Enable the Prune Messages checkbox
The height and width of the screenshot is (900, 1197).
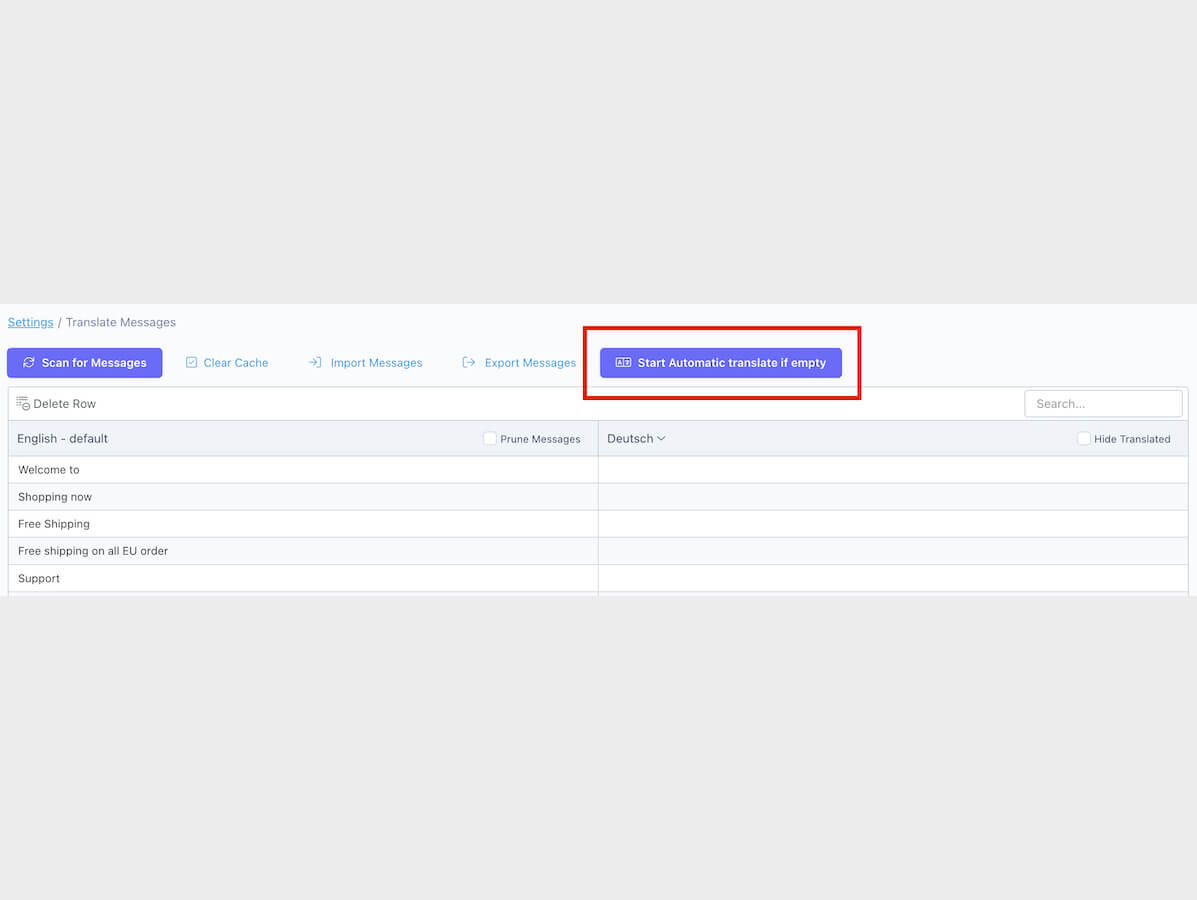click(490, 438)
